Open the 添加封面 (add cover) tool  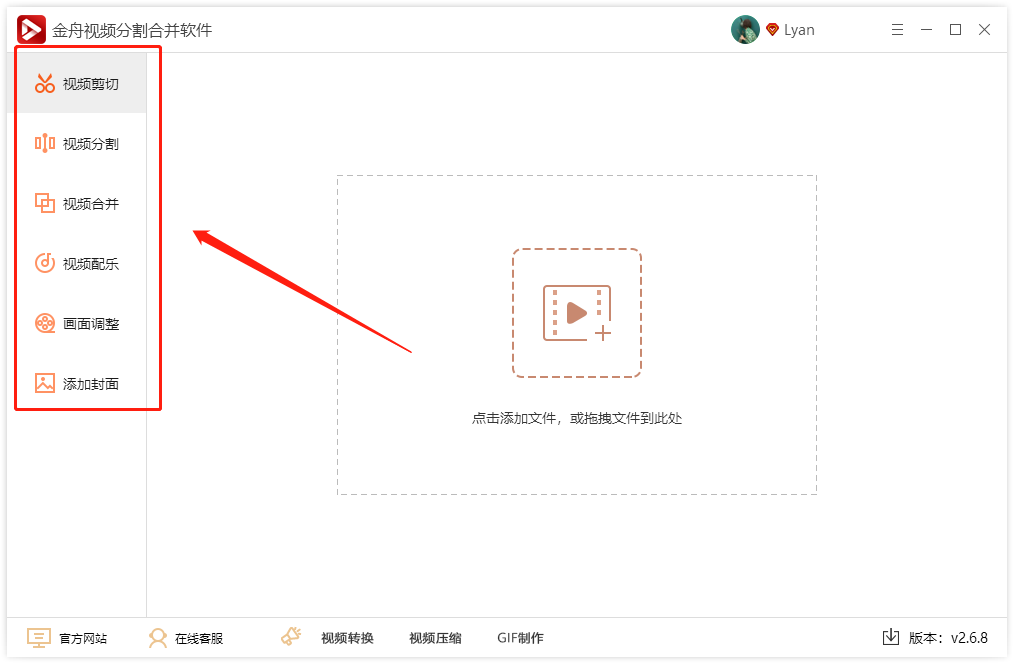click(75, 383)
